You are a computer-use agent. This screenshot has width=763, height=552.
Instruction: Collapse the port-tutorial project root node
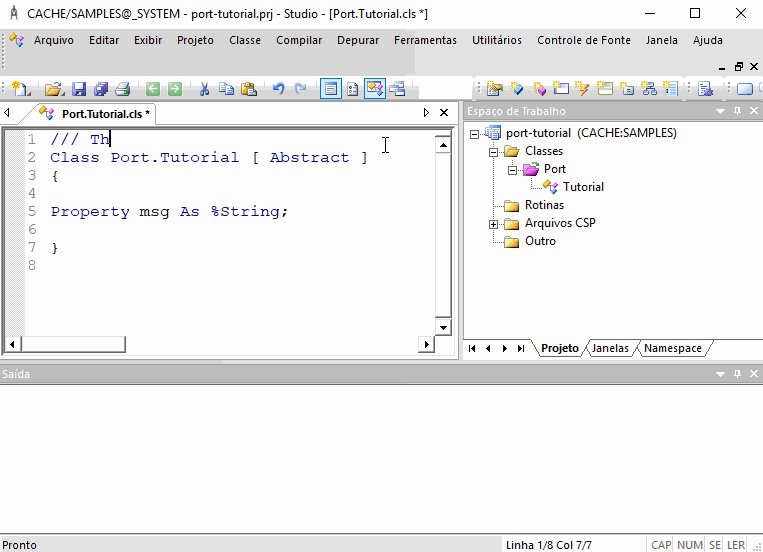pyautogui.click(x=474, y=134)
